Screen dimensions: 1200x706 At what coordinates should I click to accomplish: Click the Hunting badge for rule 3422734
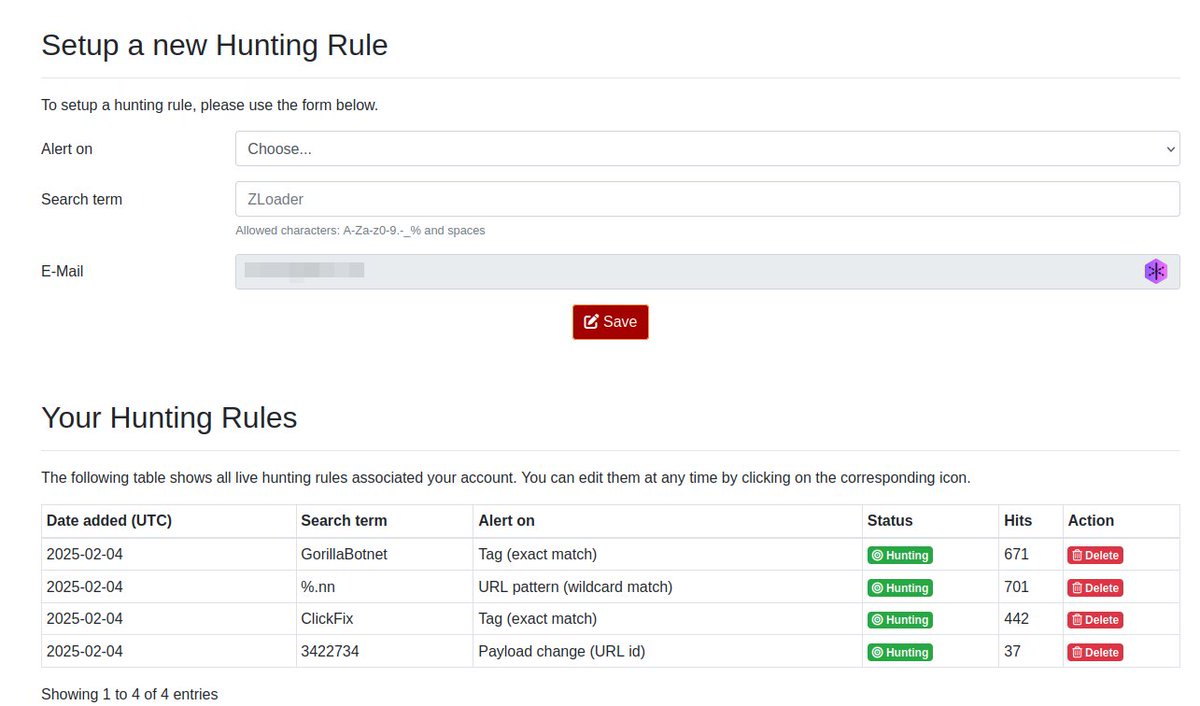point(900,651)
